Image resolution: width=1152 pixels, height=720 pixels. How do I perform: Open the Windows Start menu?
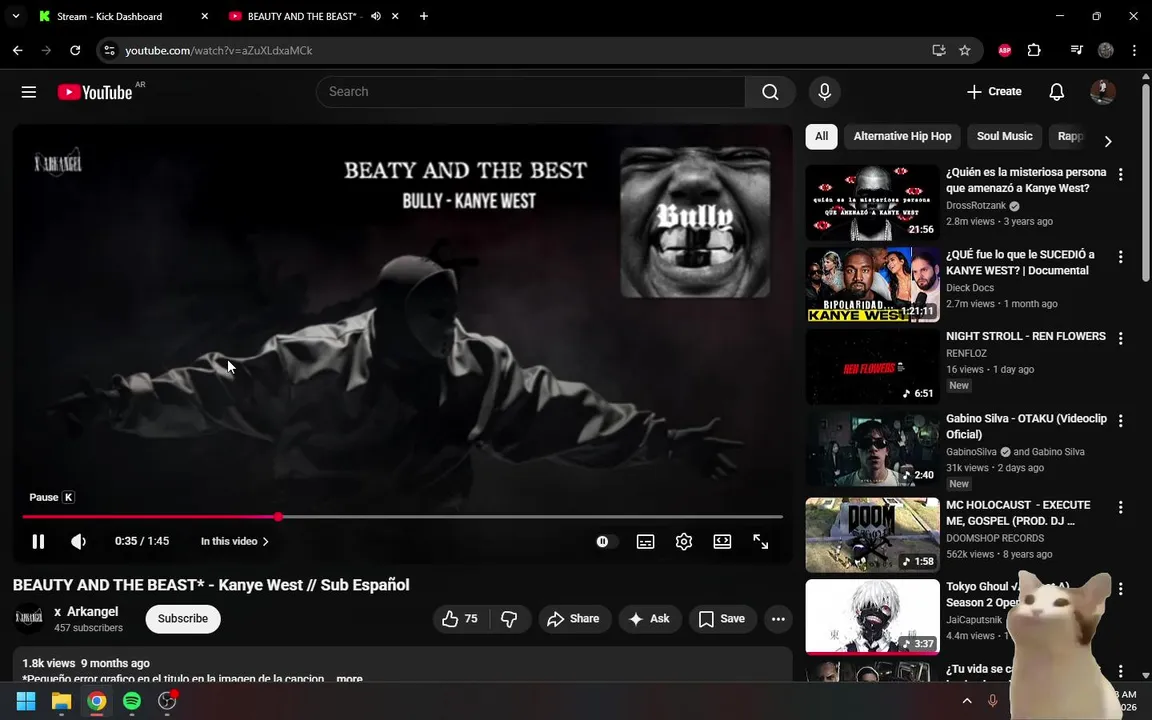(x=26, y=701)
